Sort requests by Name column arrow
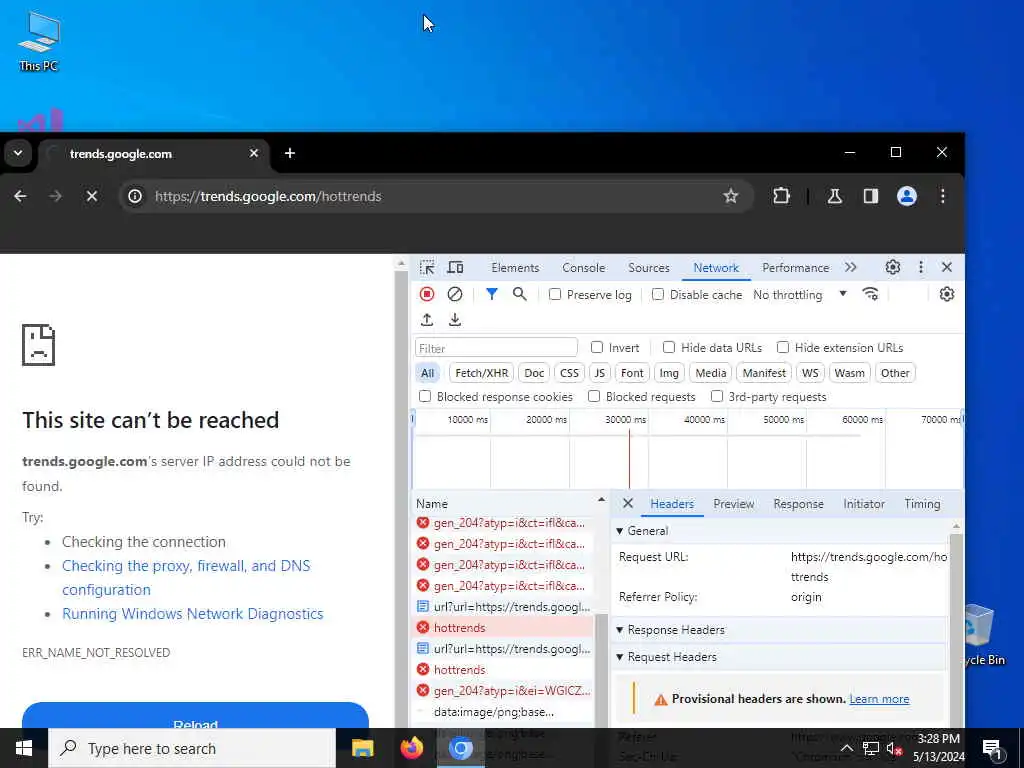The width and height of the screenshot is (1024, 768). tap(601, 500)
